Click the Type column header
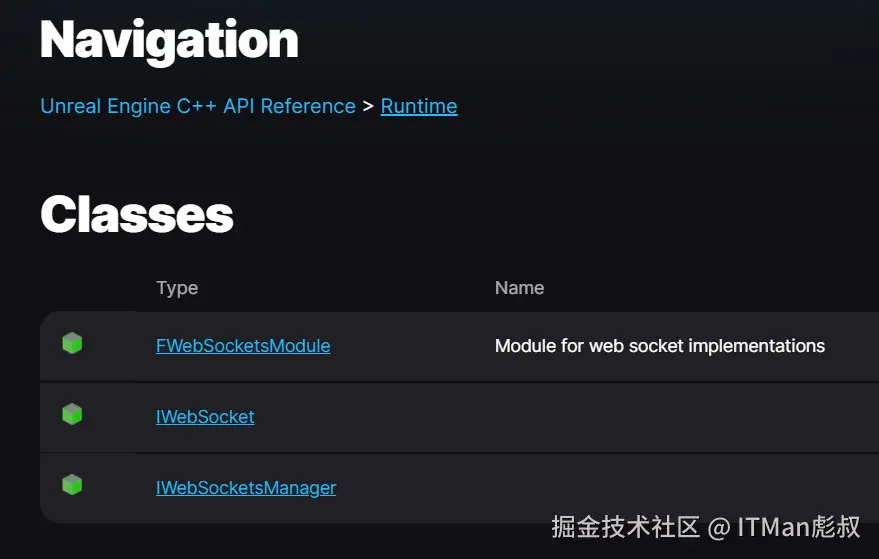Viewport: 879px width, 559px height. tap(177, 288)
